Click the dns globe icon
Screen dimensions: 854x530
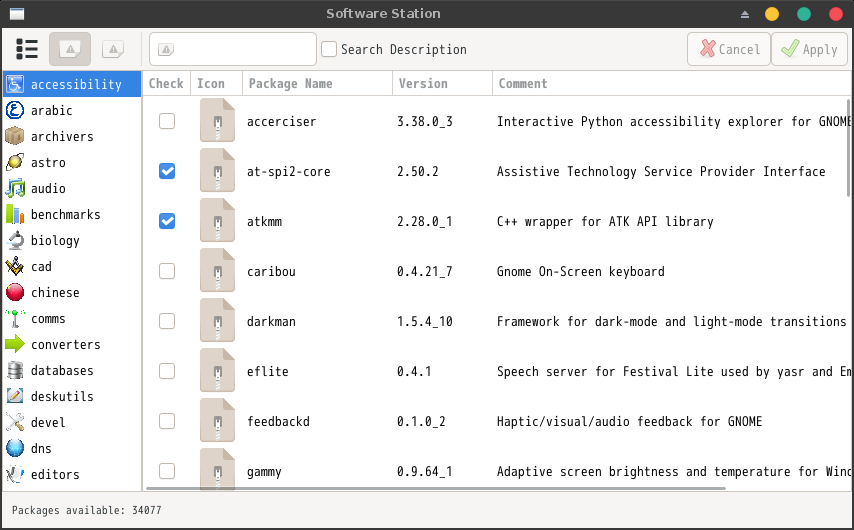pos(15,448)
